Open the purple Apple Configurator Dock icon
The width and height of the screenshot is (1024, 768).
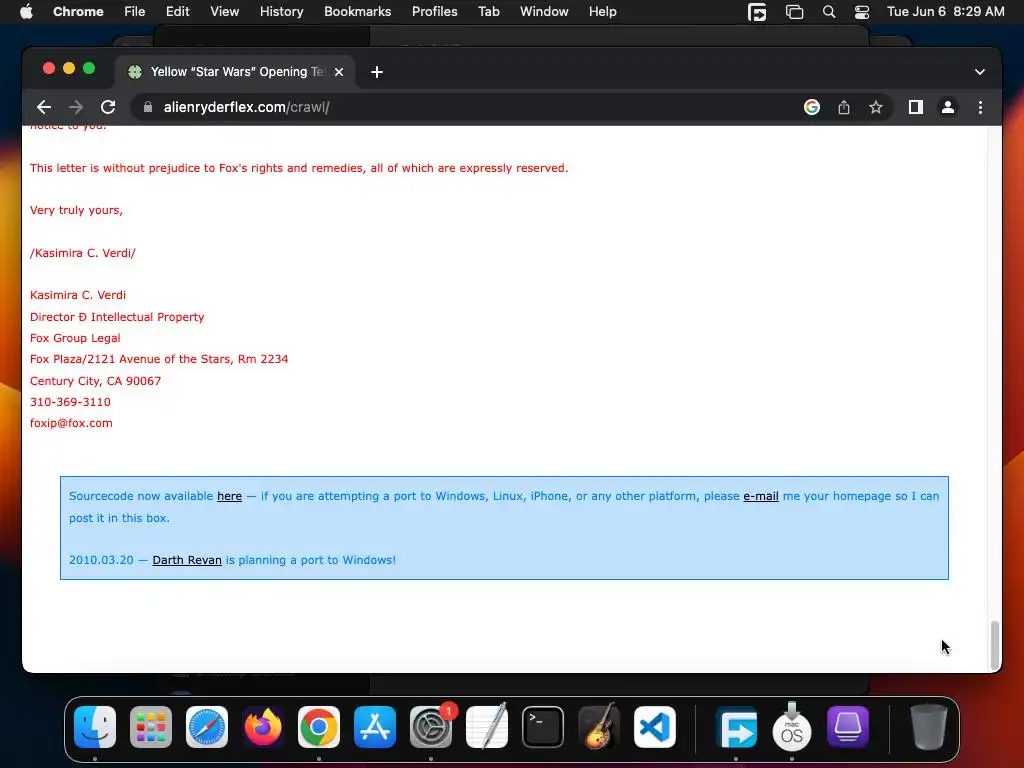(848, 727)
